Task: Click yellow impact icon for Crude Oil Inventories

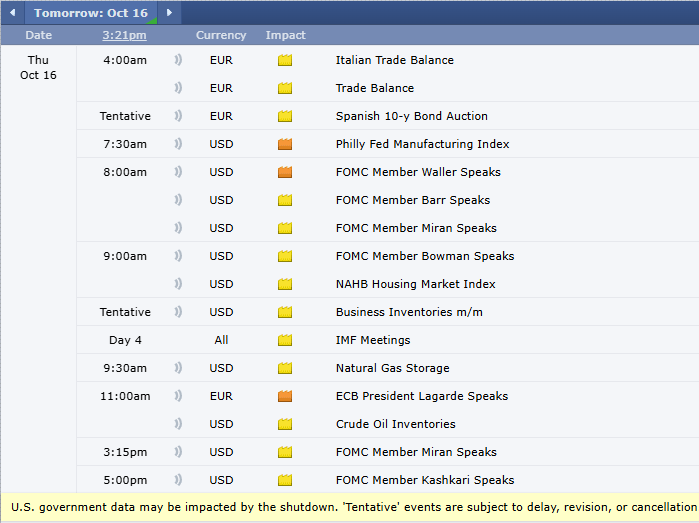Action: [x=285, y=424]
